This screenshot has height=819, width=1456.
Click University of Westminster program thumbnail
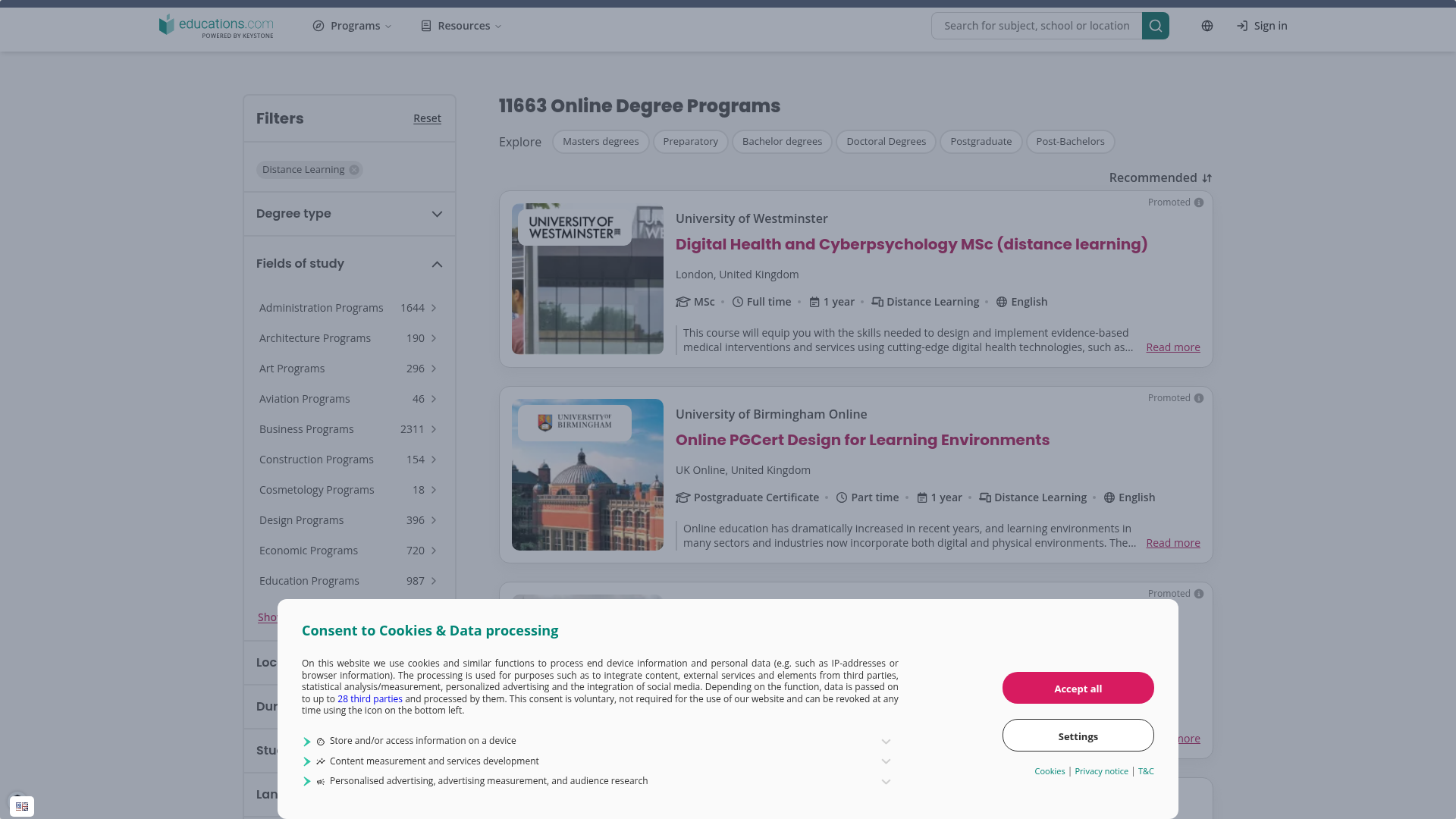tap(588, 278)
